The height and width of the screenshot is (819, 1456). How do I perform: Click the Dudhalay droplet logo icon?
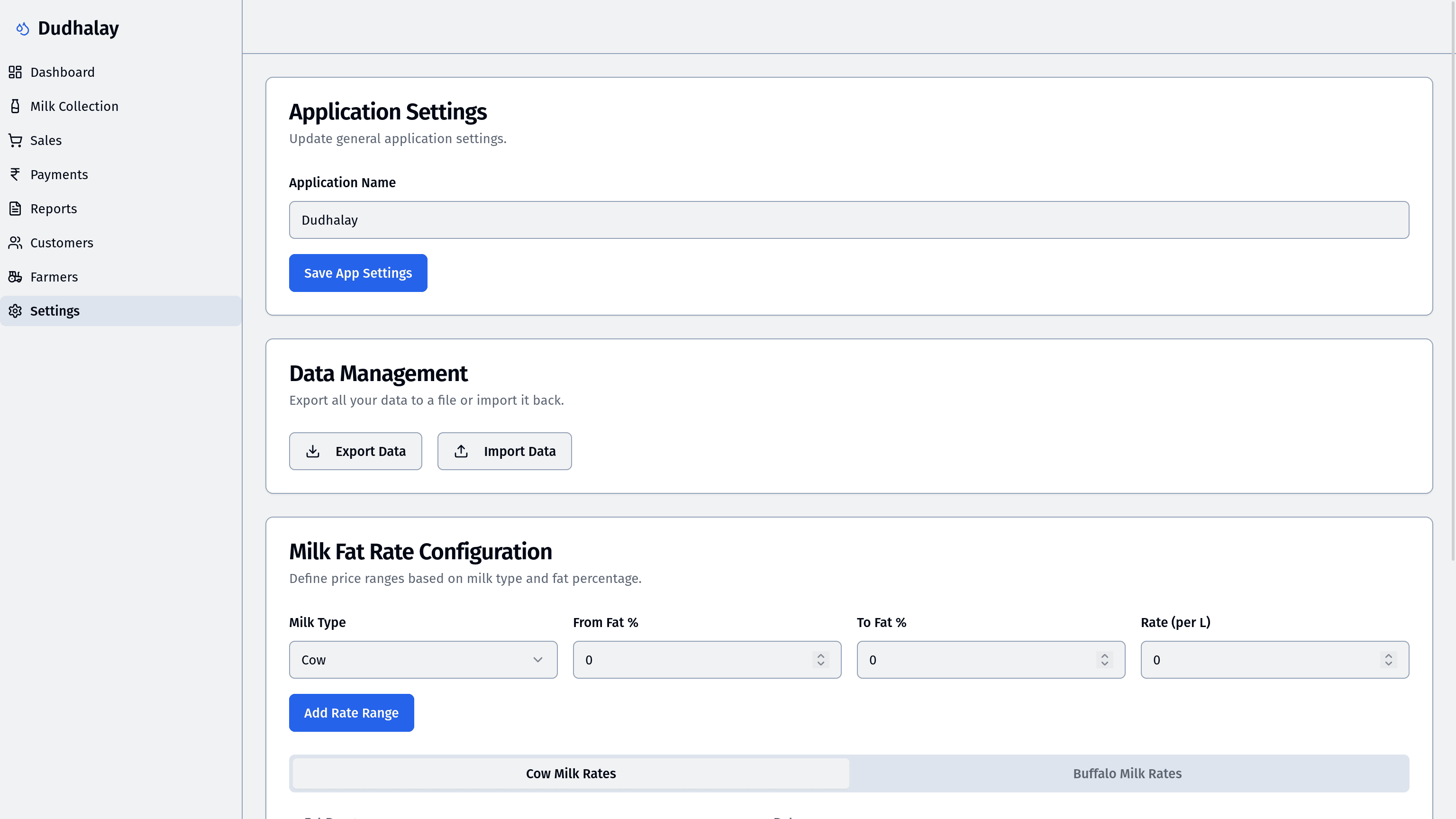23,28
